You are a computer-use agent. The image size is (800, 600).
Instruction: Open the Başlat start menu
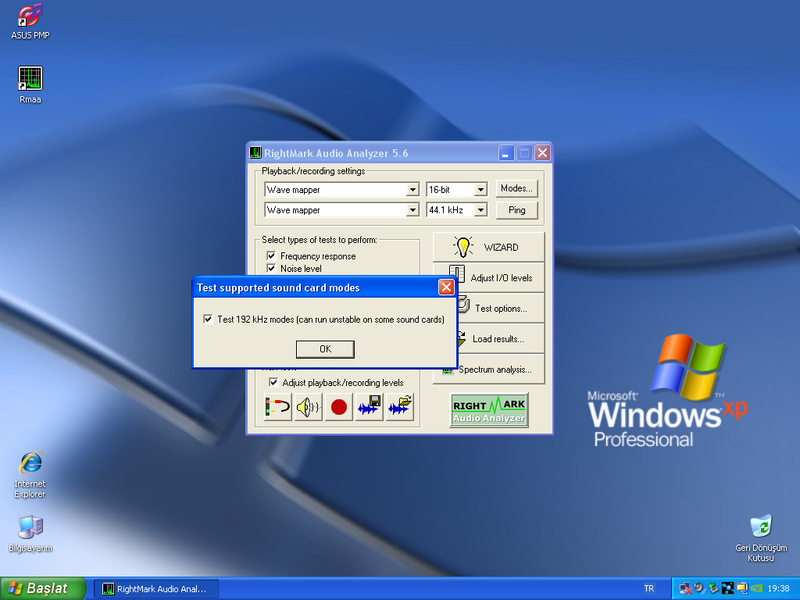coord(42,588)
